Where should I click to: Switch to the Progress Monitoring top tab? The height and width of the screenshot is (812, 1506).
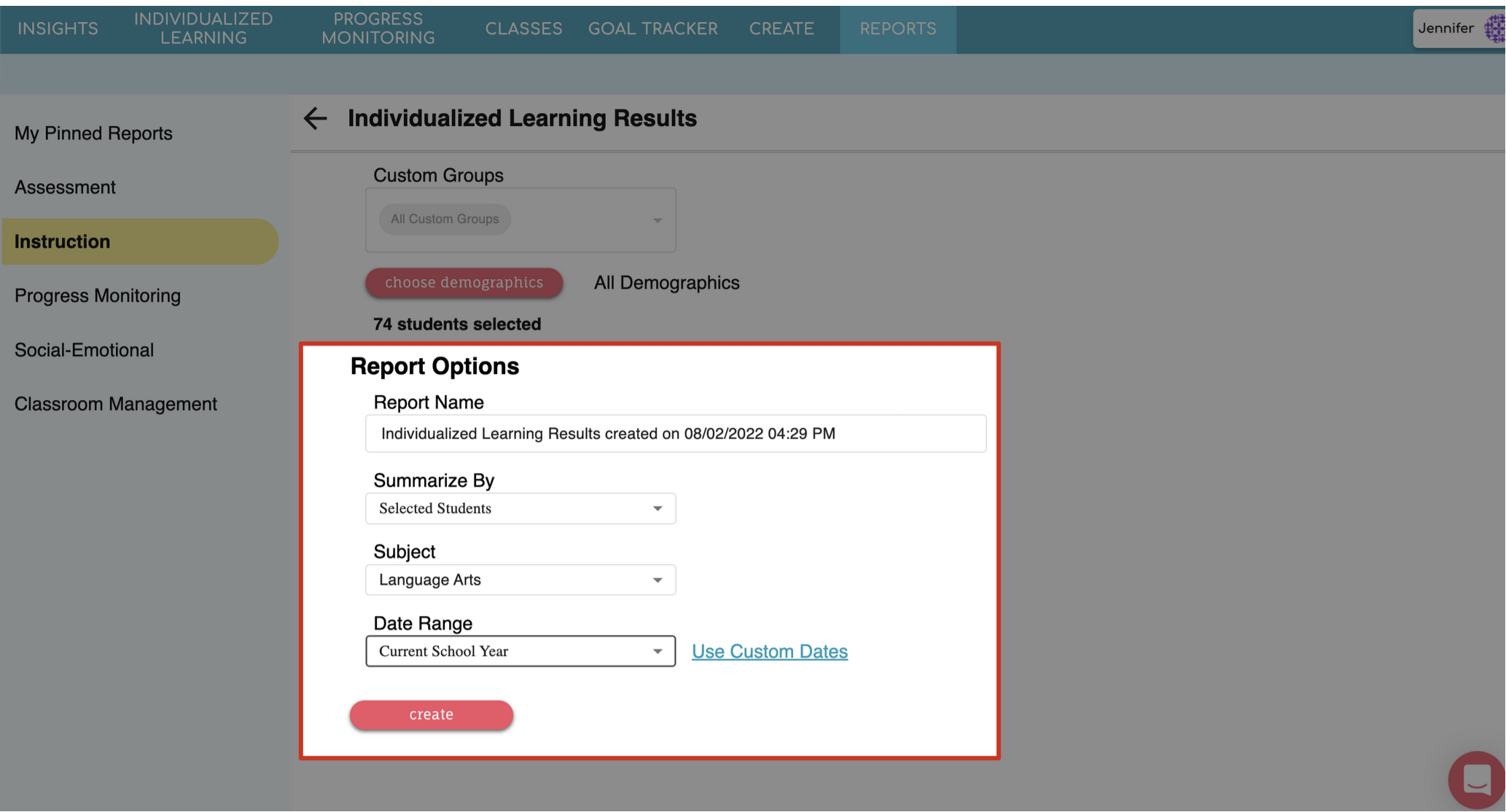pyautogui.click(x=378, y=28)
